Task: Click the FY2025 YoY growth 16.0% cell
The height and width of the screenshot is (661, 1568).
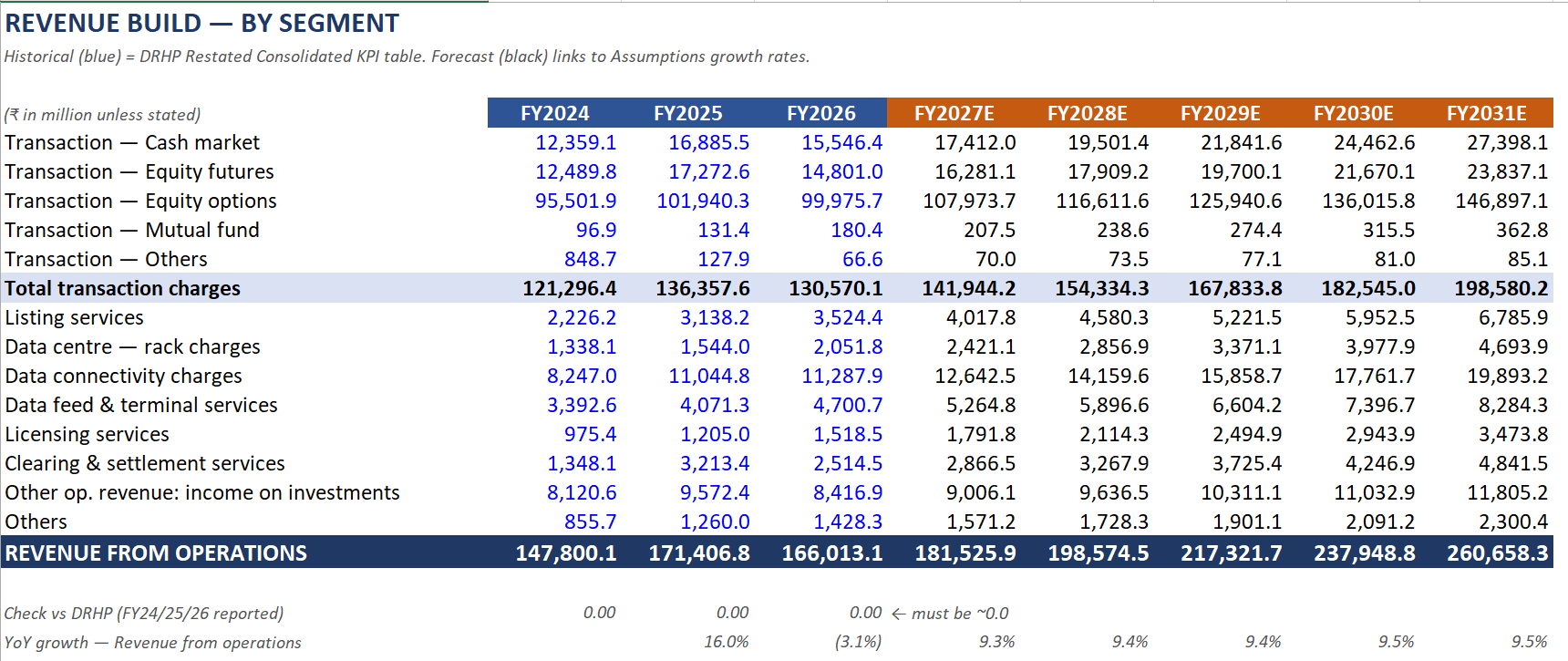Action: click(x=726, y=642)
